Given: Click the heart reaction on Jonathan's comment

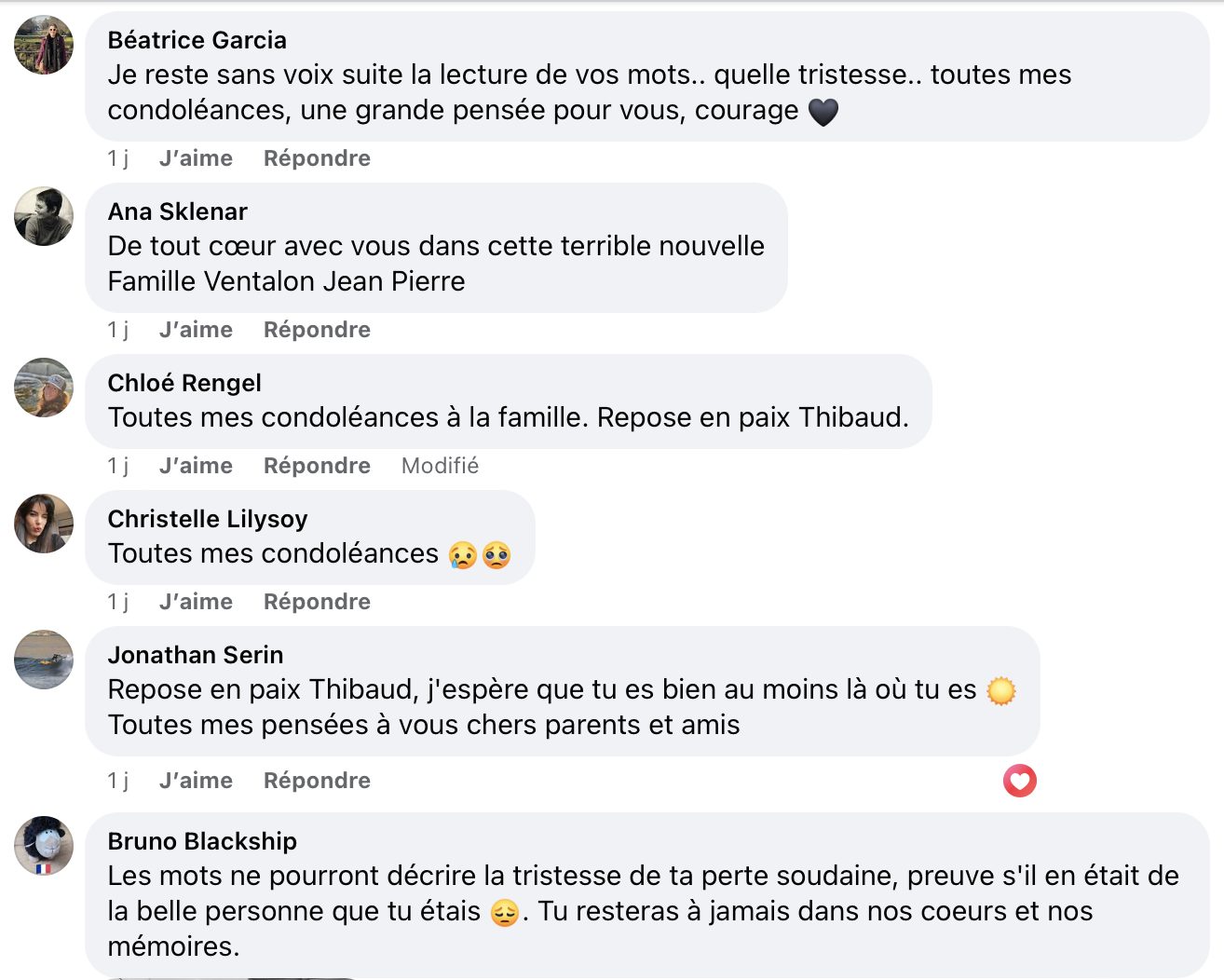Looking at the screenshot, I should (x=1019, y=781).
